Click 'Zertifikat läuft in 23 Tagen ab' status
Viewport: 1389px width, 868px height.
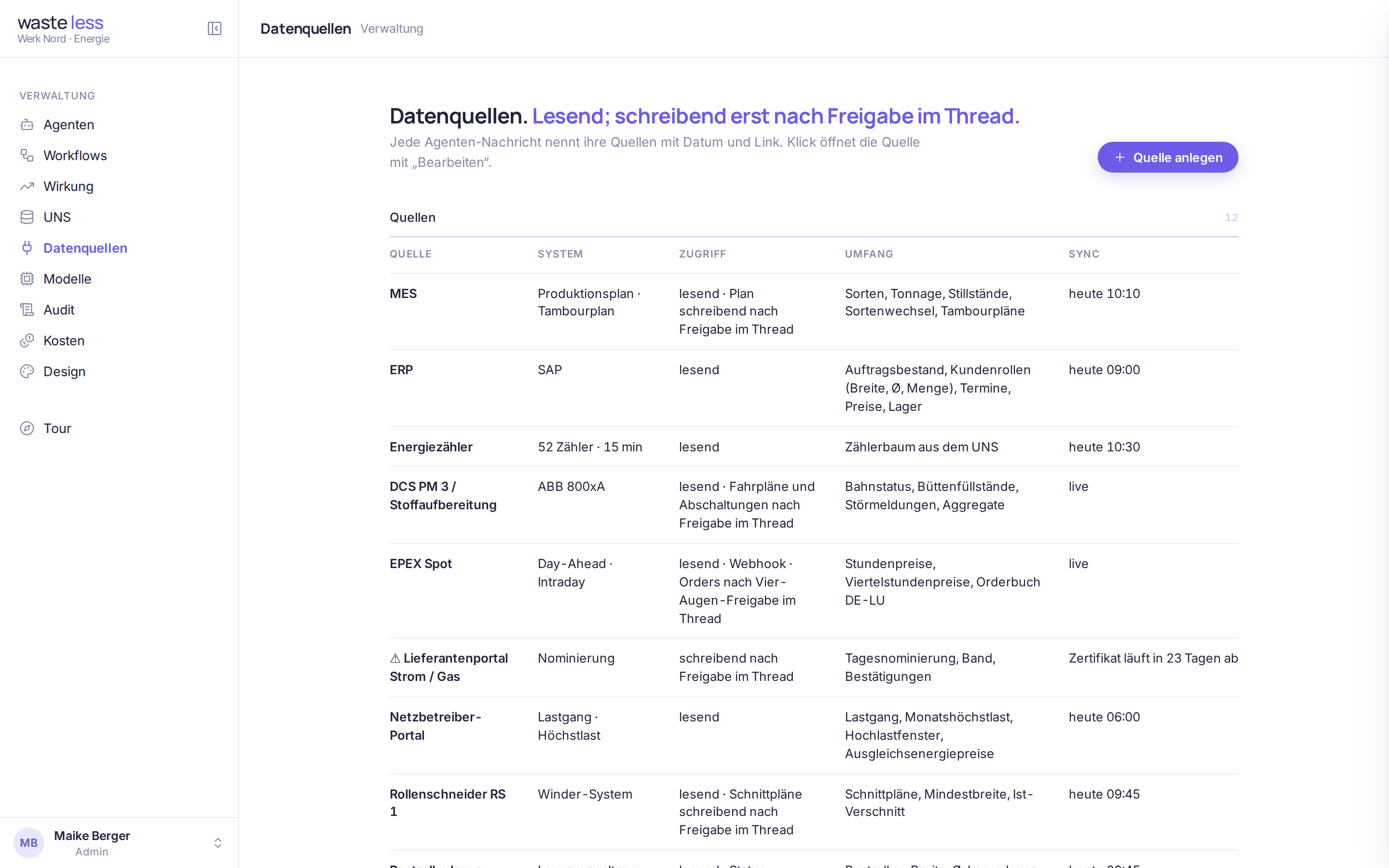coord(1153,658)
